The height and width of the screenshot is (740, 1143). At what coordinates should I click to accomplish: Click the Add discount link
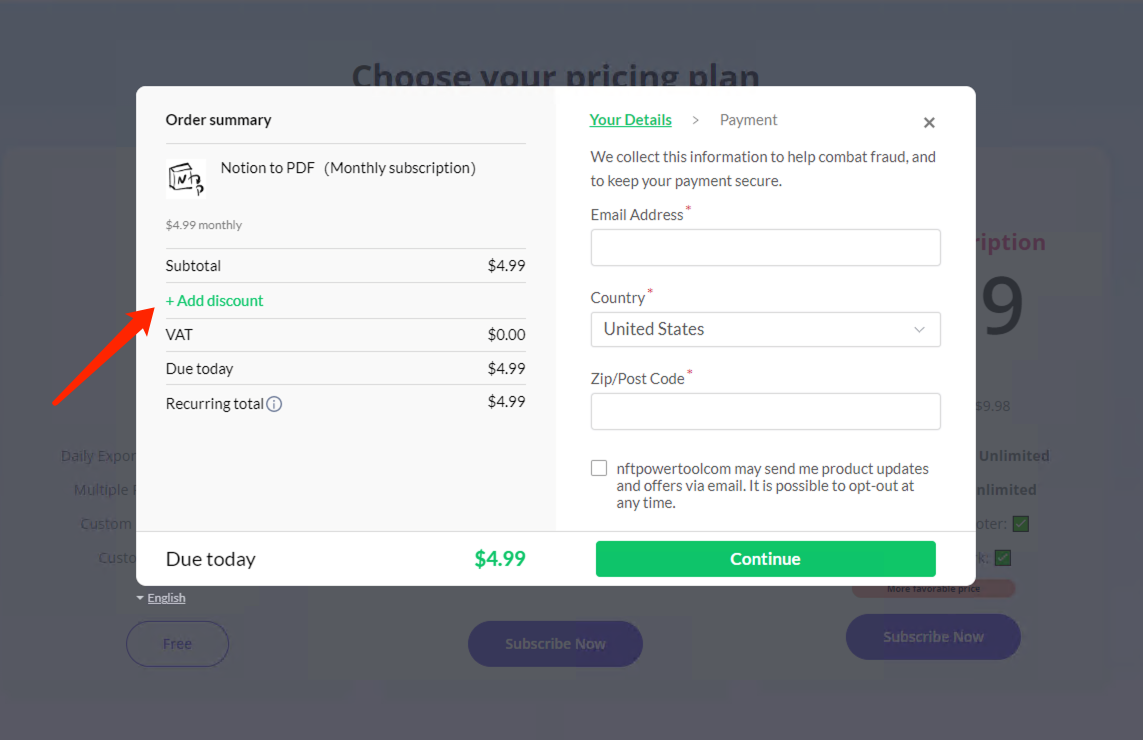214,300
